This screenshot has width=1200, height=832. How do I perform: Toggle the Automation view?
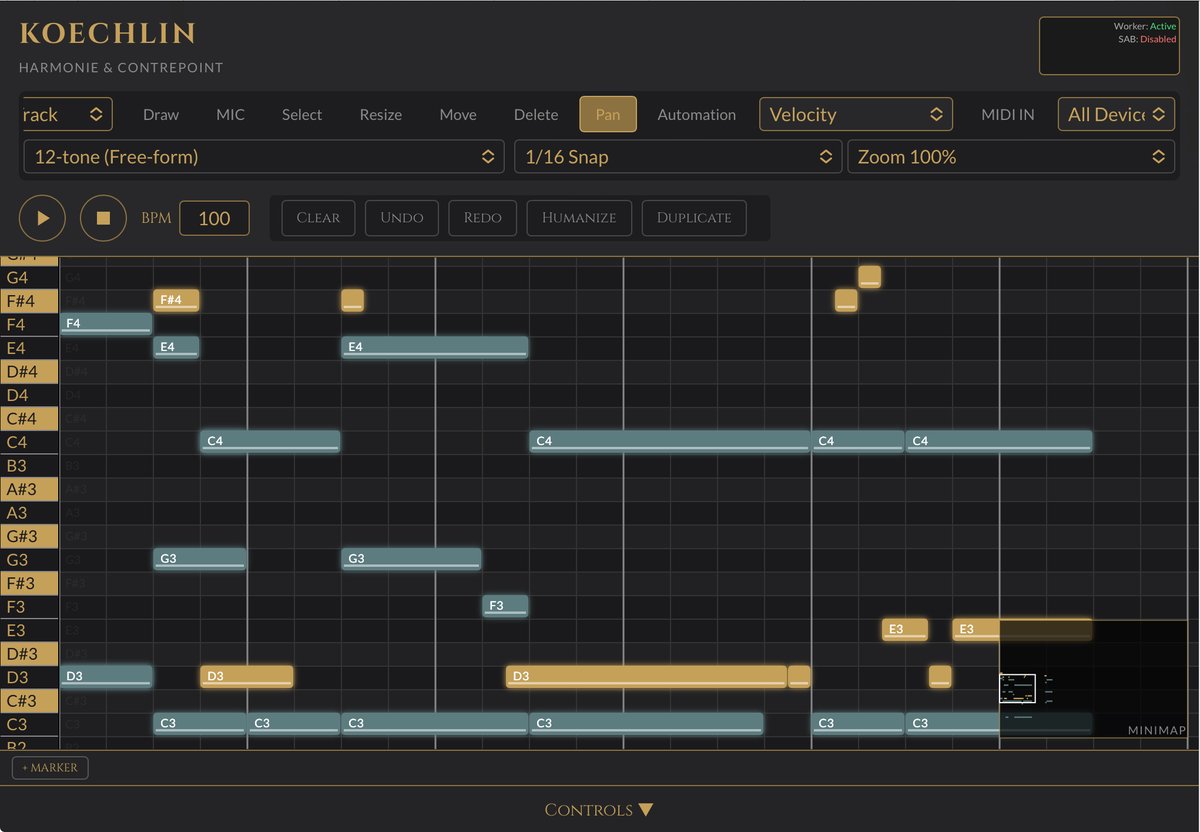tap(696, 114)
